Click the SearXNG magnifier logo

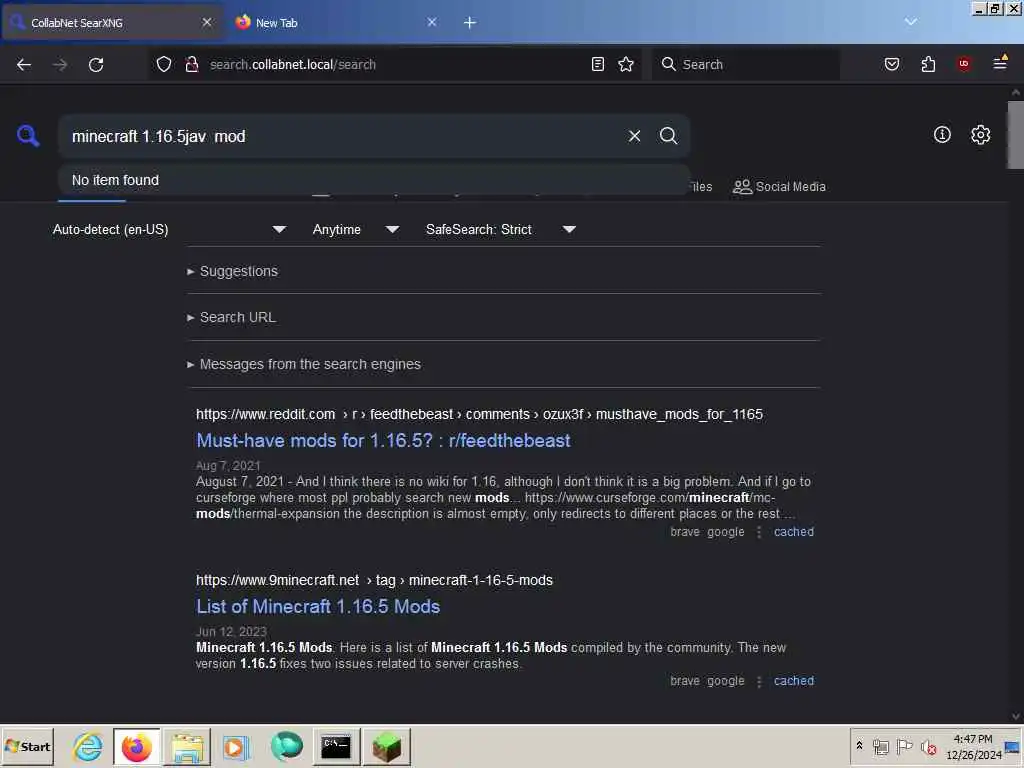[28, 136]
